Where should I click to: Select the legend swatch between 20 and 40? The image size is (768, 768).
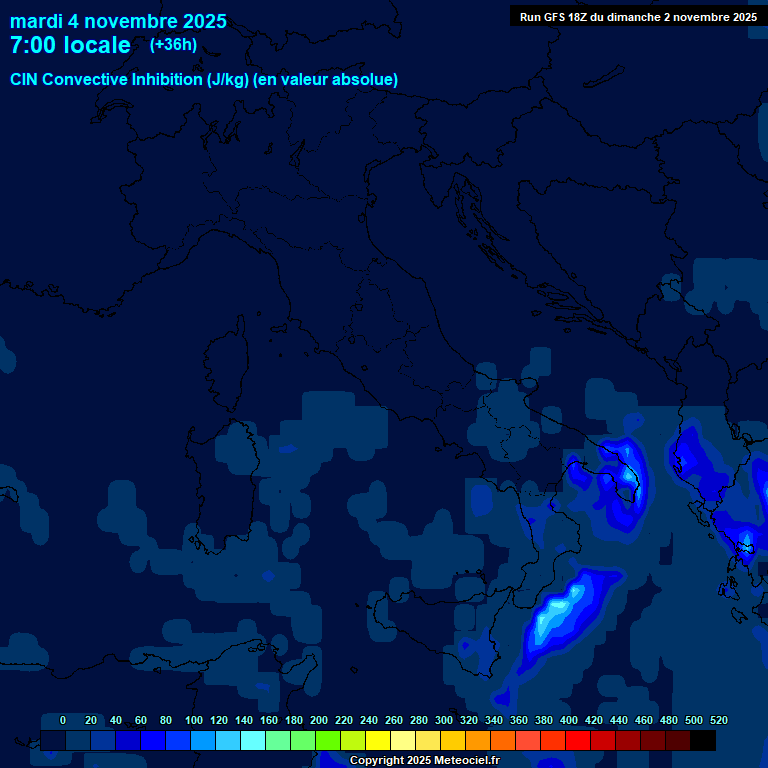[x=103, y=740]
